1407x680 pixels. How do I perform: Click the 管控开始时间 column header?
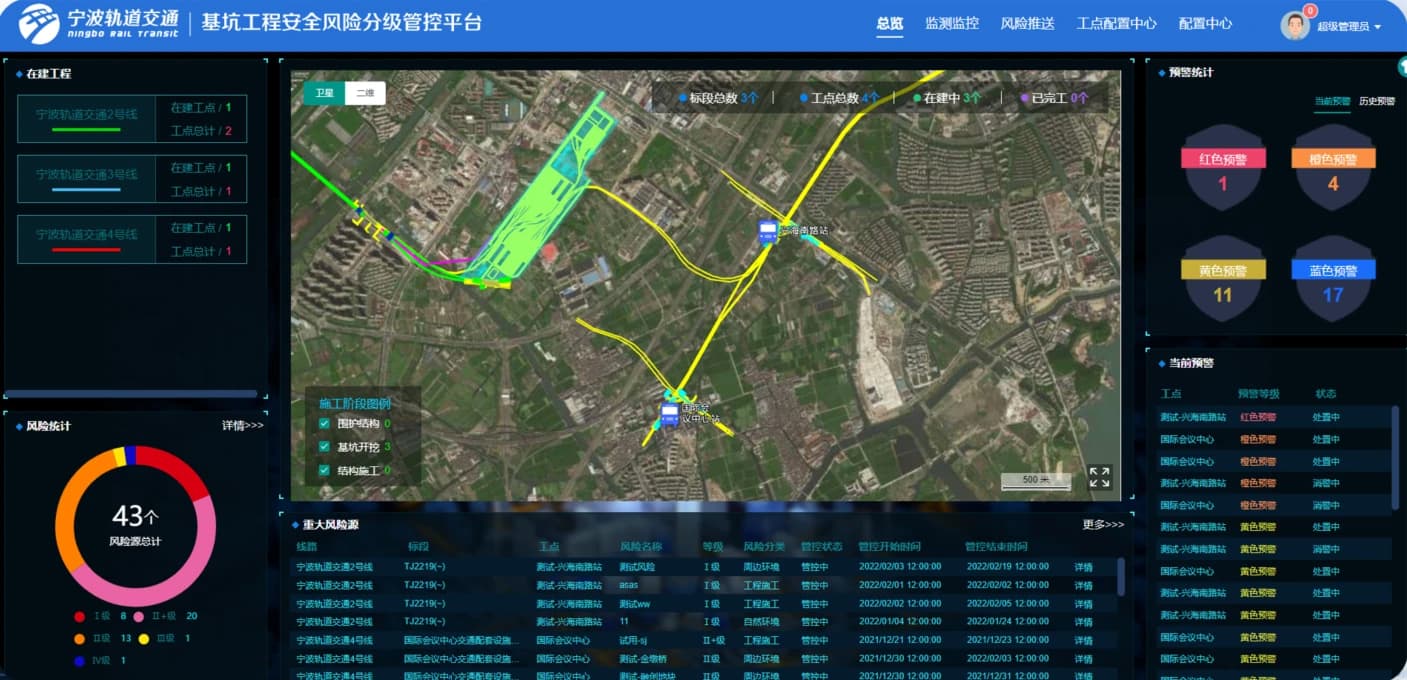point(890,547)
